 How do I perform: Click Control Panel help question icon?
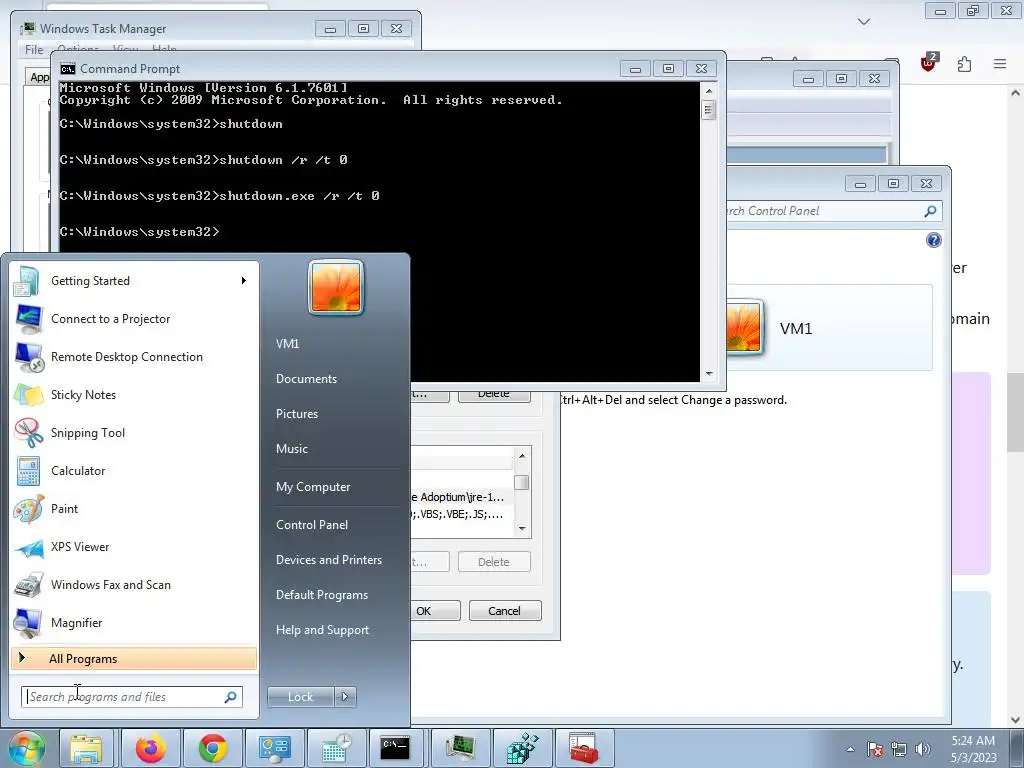pos(934,240)
